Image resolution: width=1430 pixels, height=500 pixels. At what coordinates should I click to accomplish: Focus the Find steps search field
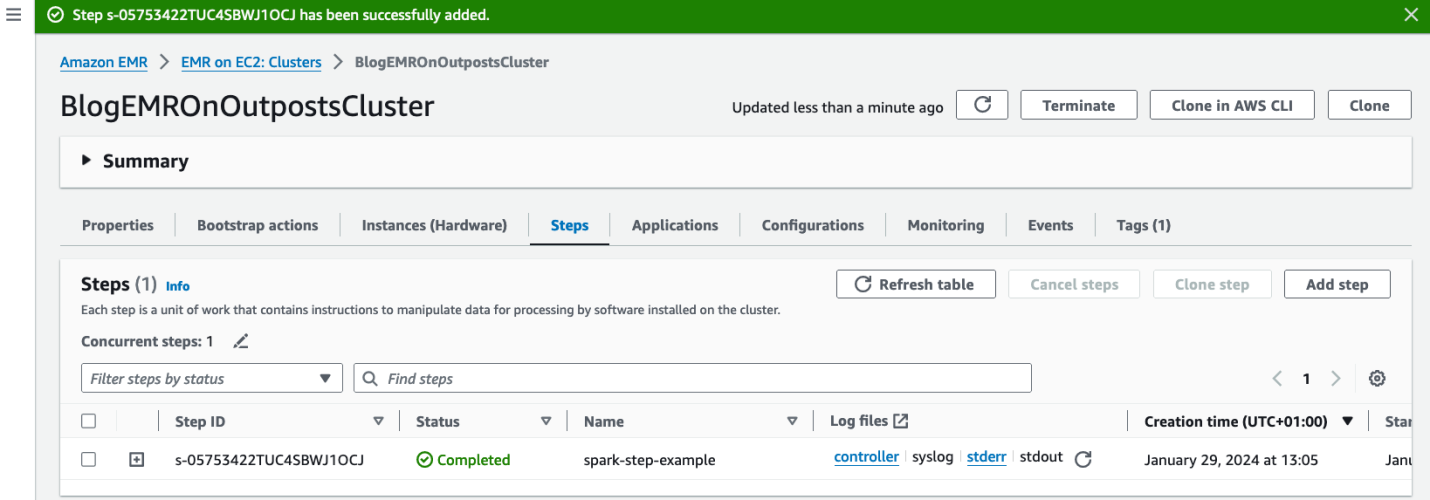(692, 378)
